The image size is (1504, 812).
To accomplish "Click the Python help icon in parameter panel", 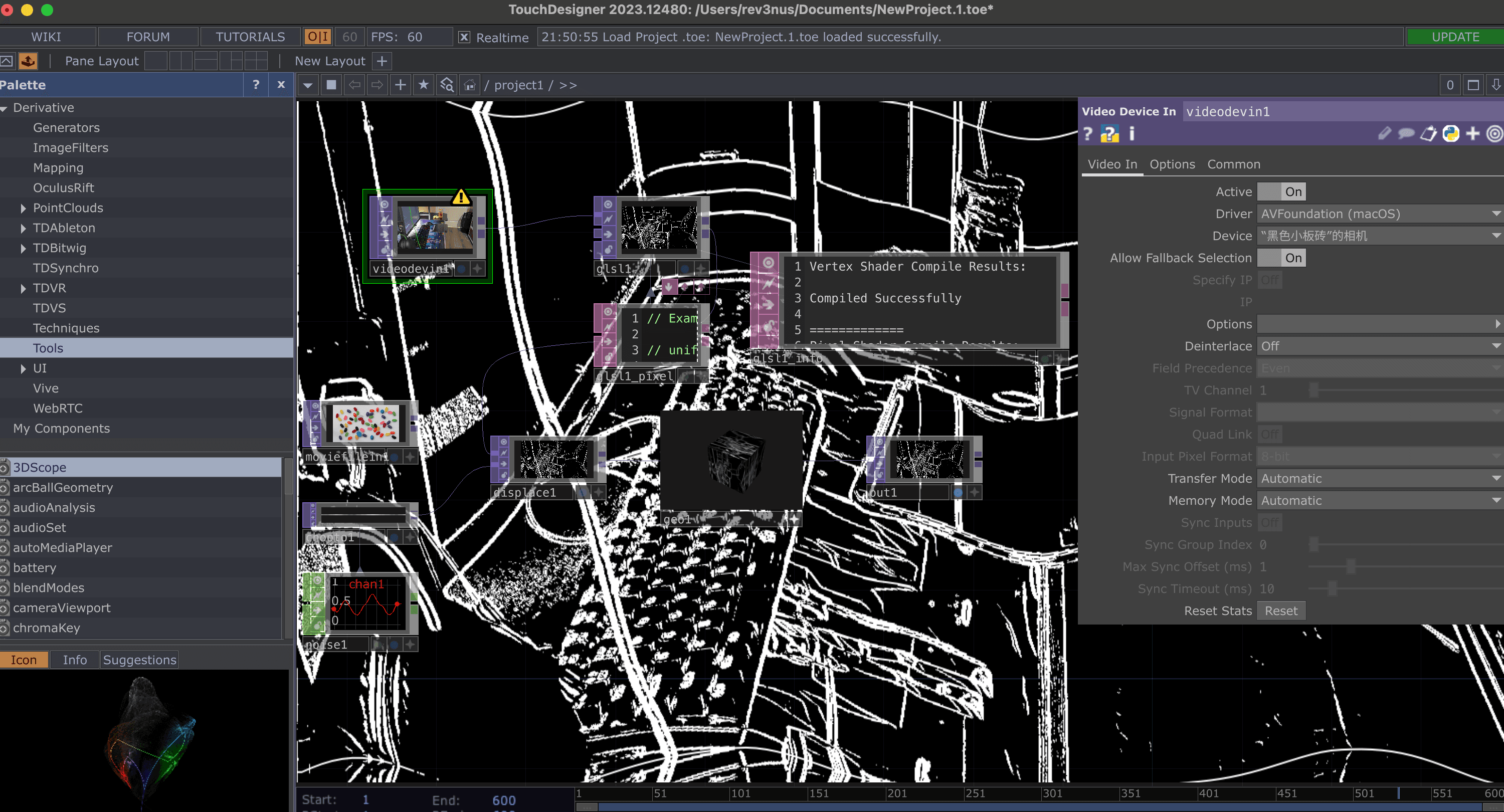I will coord(1109,134).
